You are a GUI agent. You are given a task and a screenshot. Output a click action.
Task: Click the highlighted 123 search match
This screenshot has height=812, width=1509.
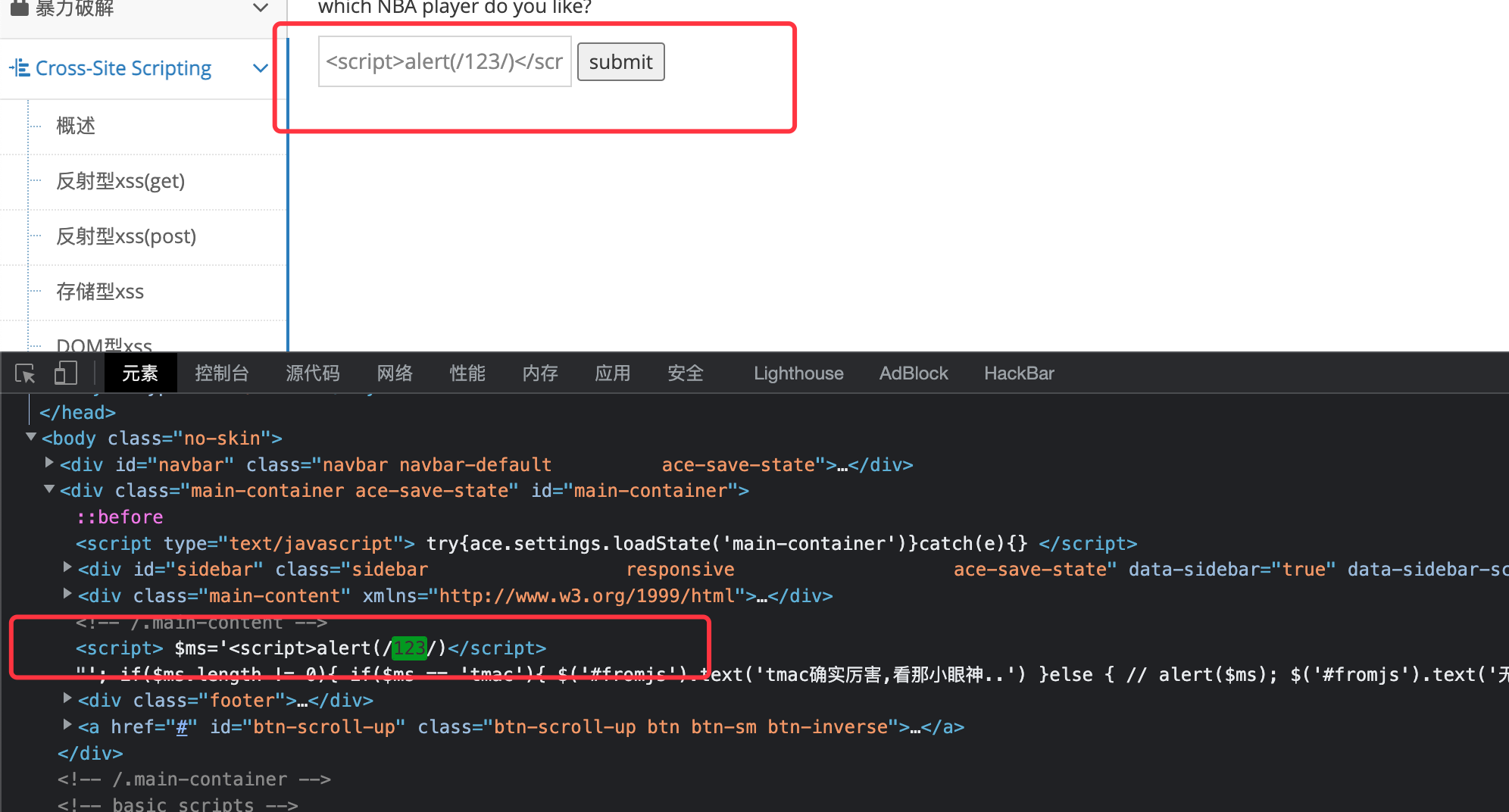click(x=410, y=648)
